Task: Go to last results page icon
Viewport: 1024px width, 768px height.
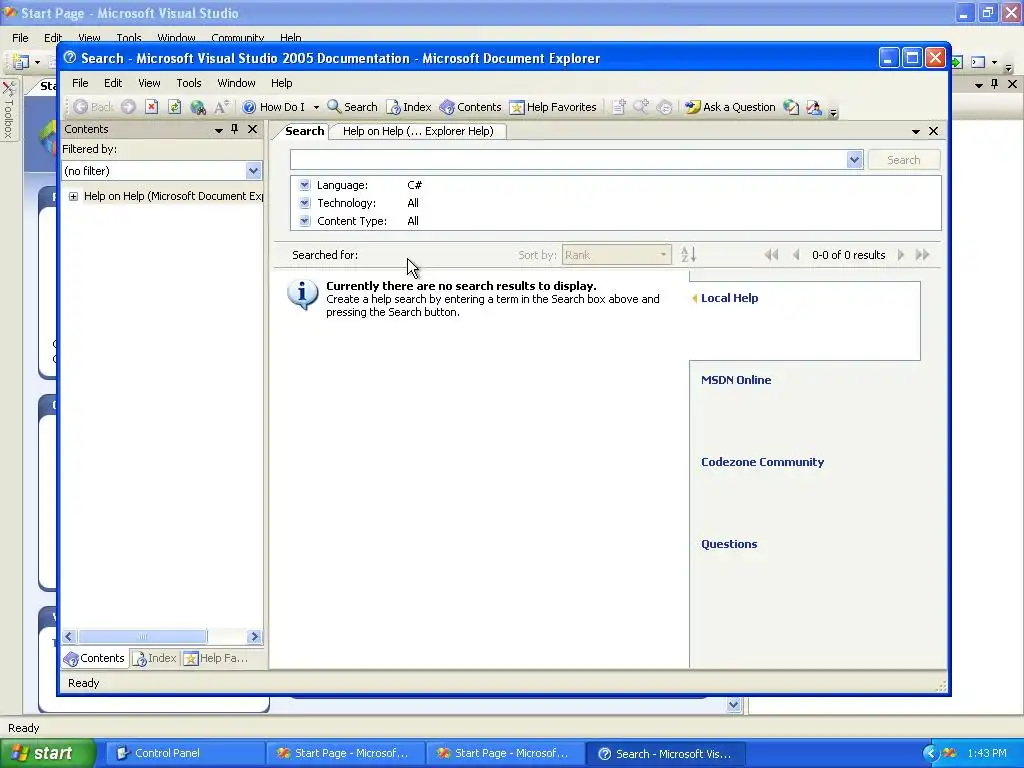Action: (923, 255)
